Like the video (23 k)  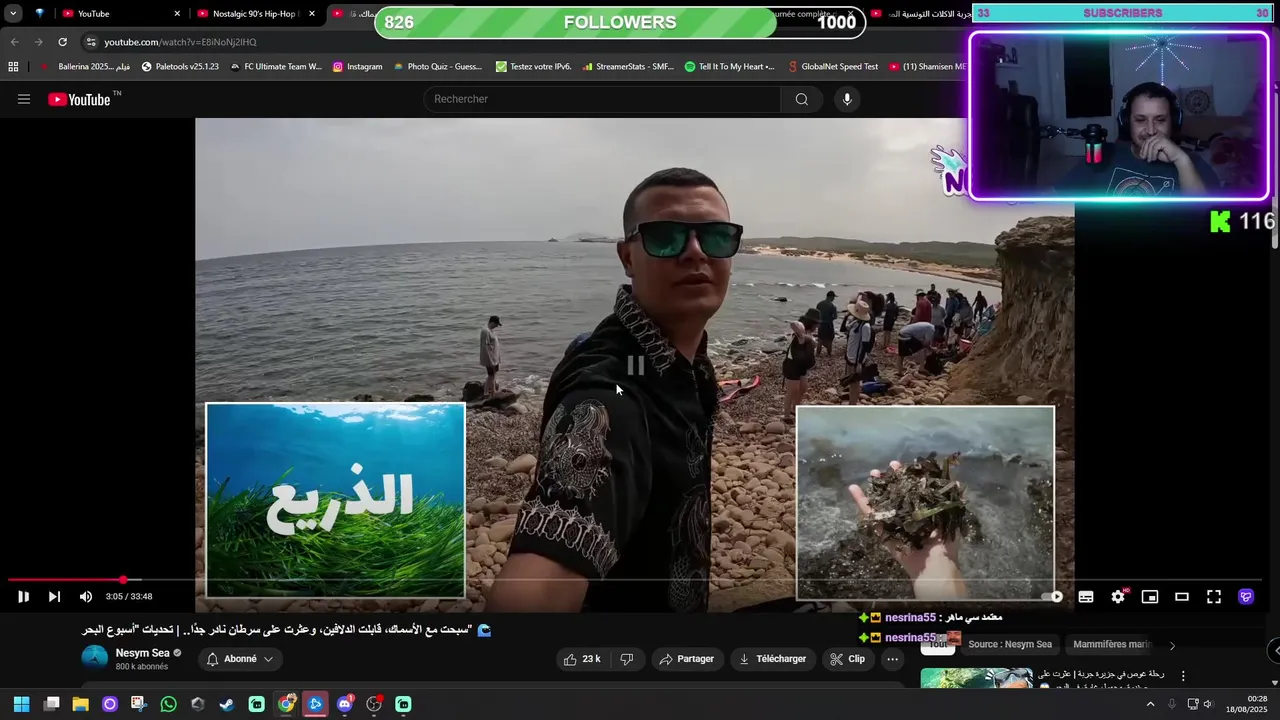[x=582, y=659]
